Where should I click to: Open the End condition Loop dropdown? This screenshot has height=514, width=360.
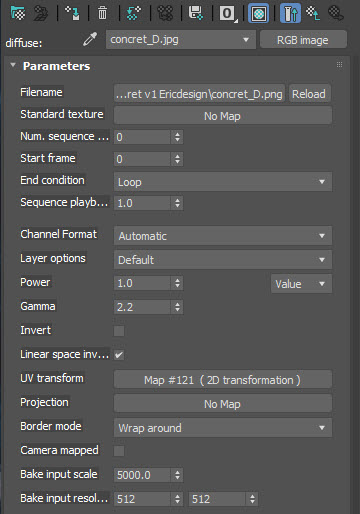click(x=223, y=182)
